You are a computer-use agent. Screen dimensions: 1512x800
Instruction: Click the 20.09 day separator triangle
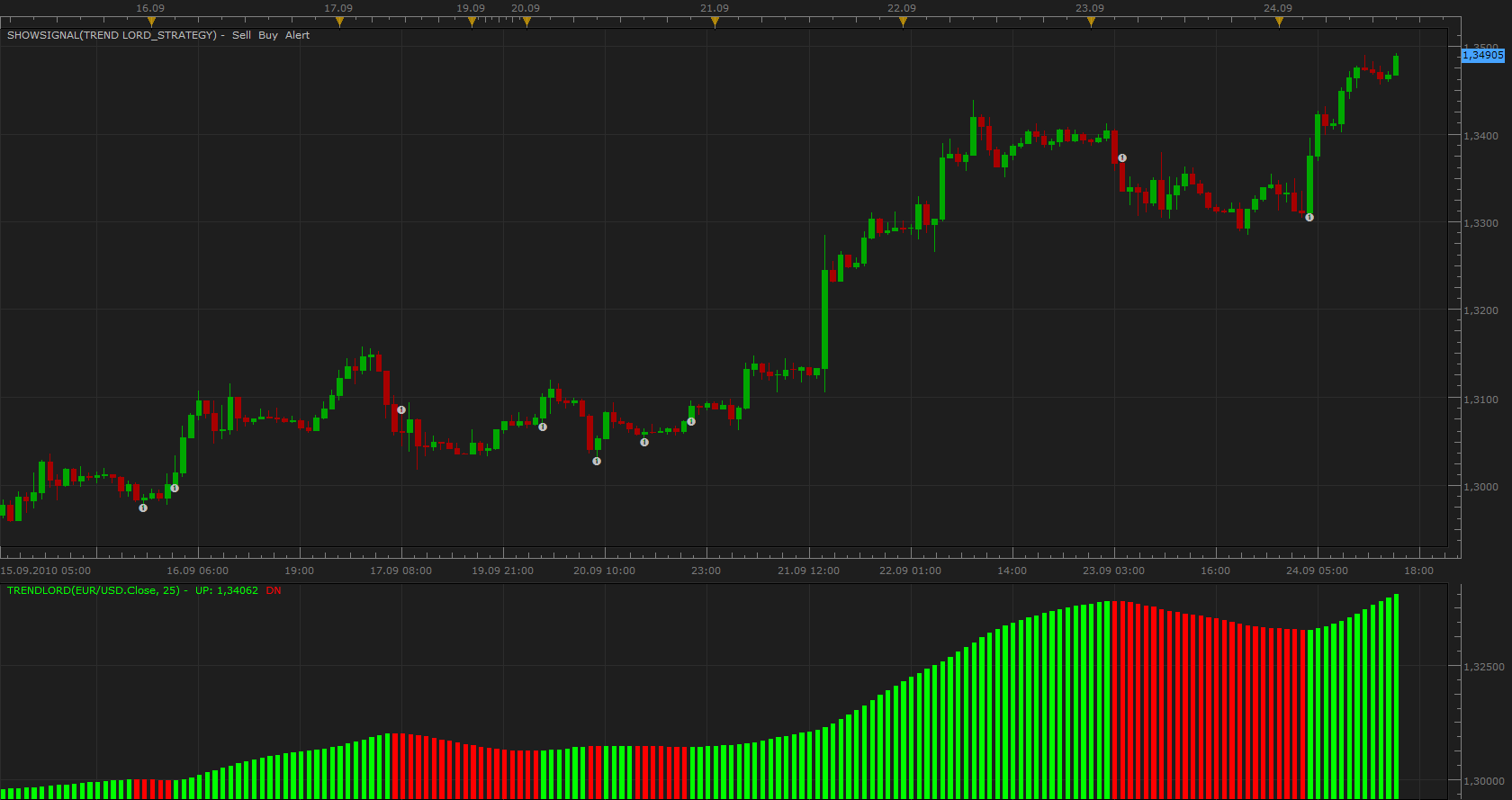point(526,22)
